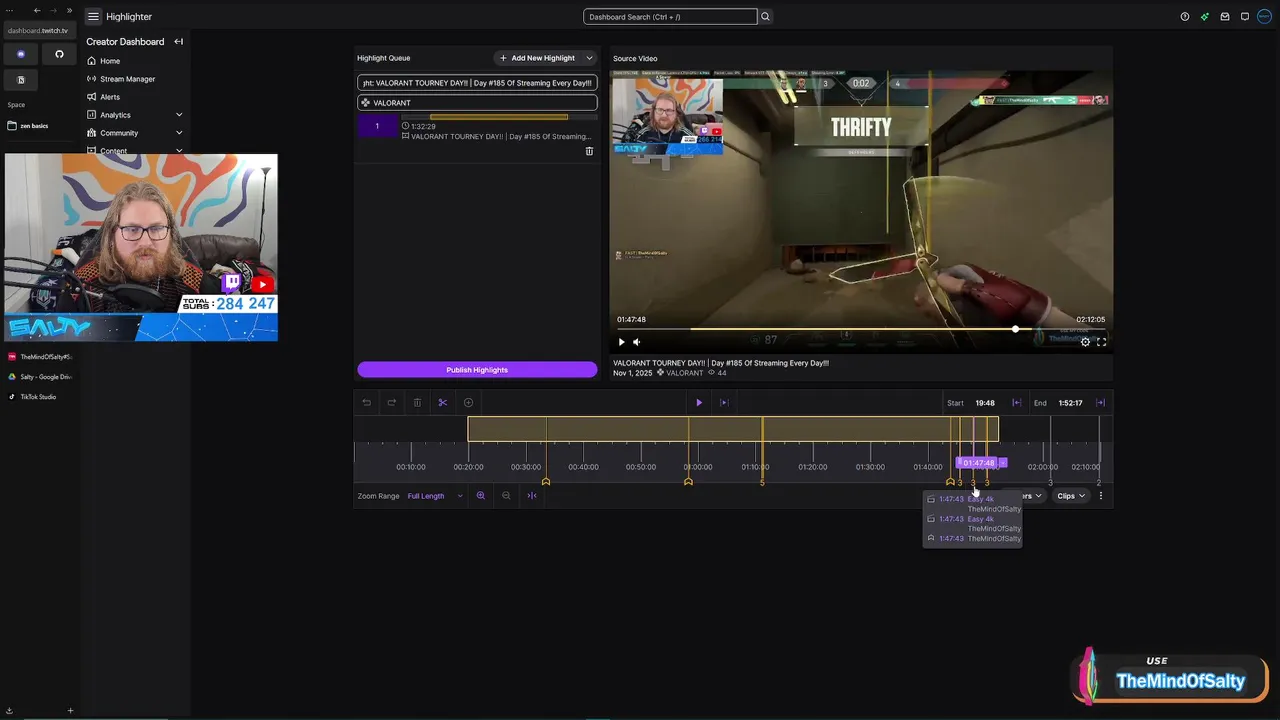Edit the highlight title field
This screenshot has width=1280, height=720.
[477, 83]
